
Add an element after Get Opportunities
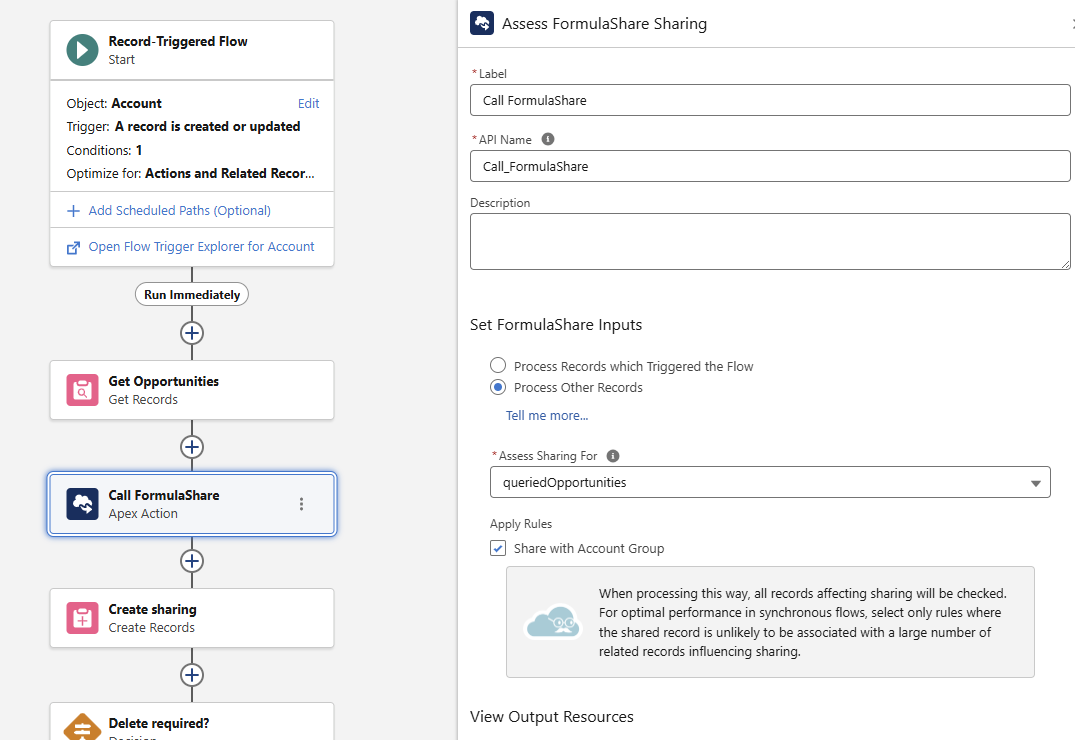[191, 447]
